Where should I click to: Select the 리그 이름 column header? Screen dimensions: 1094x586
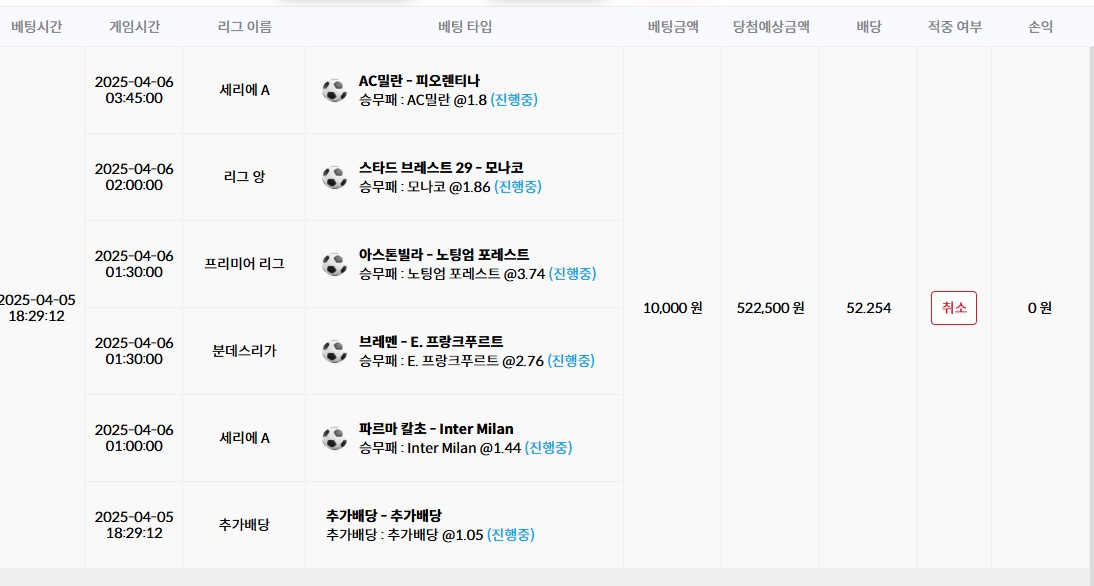click(243, 27)
